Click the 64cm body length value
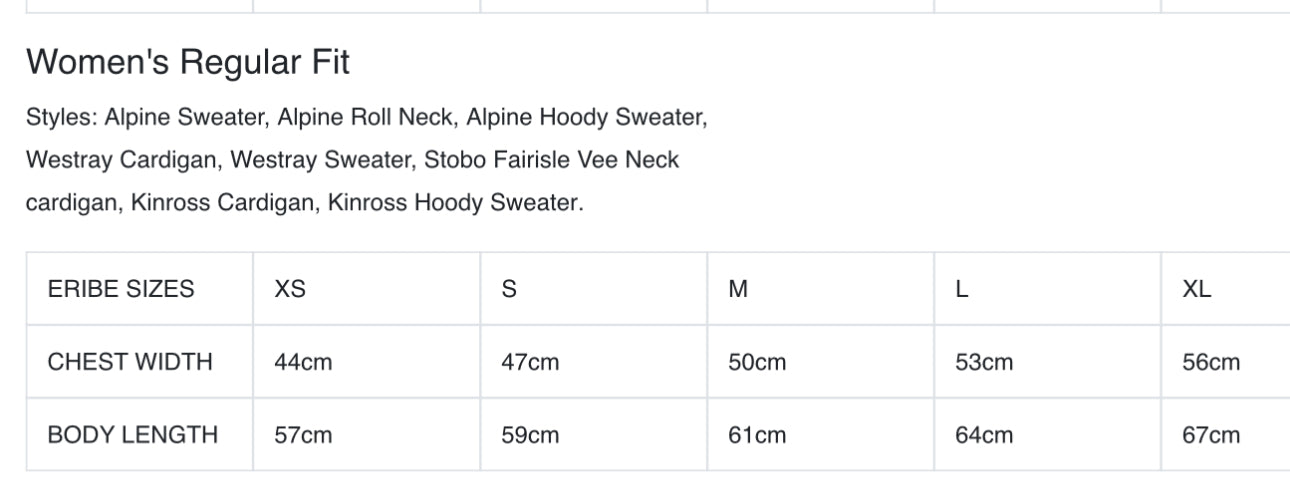 point(984,435)
